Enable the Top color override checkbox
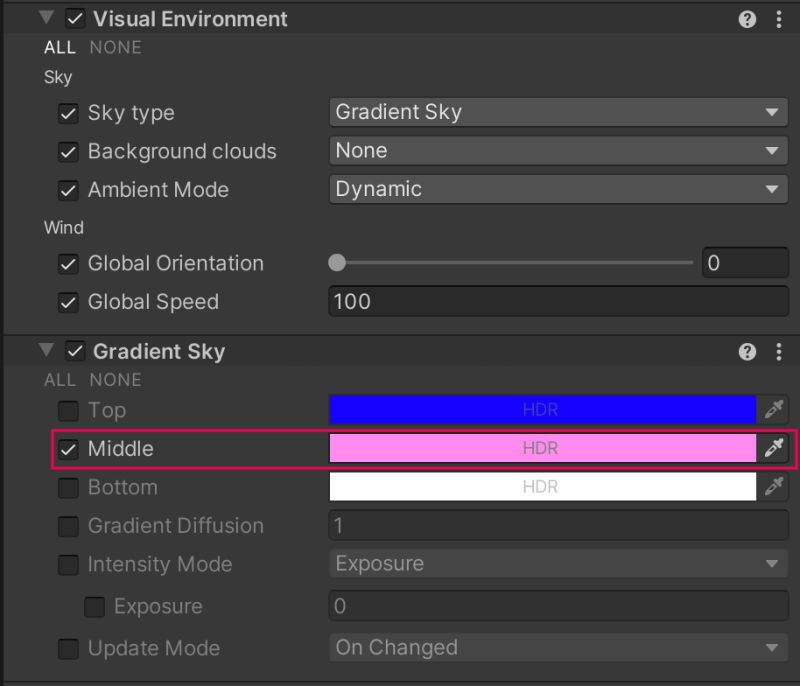 (x=68, y=410)
